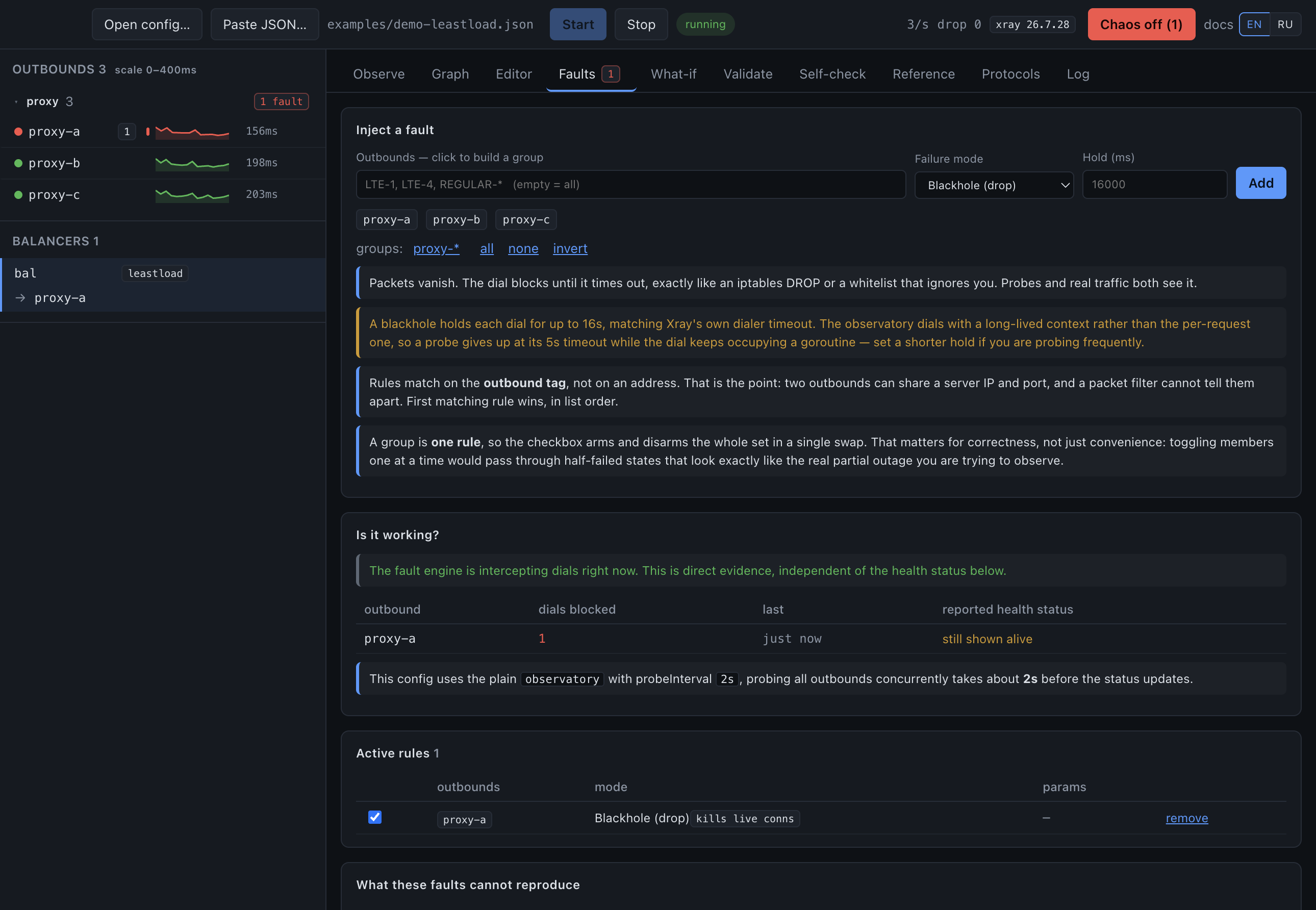Click the '1 fault' badge on proxy group

281,102
